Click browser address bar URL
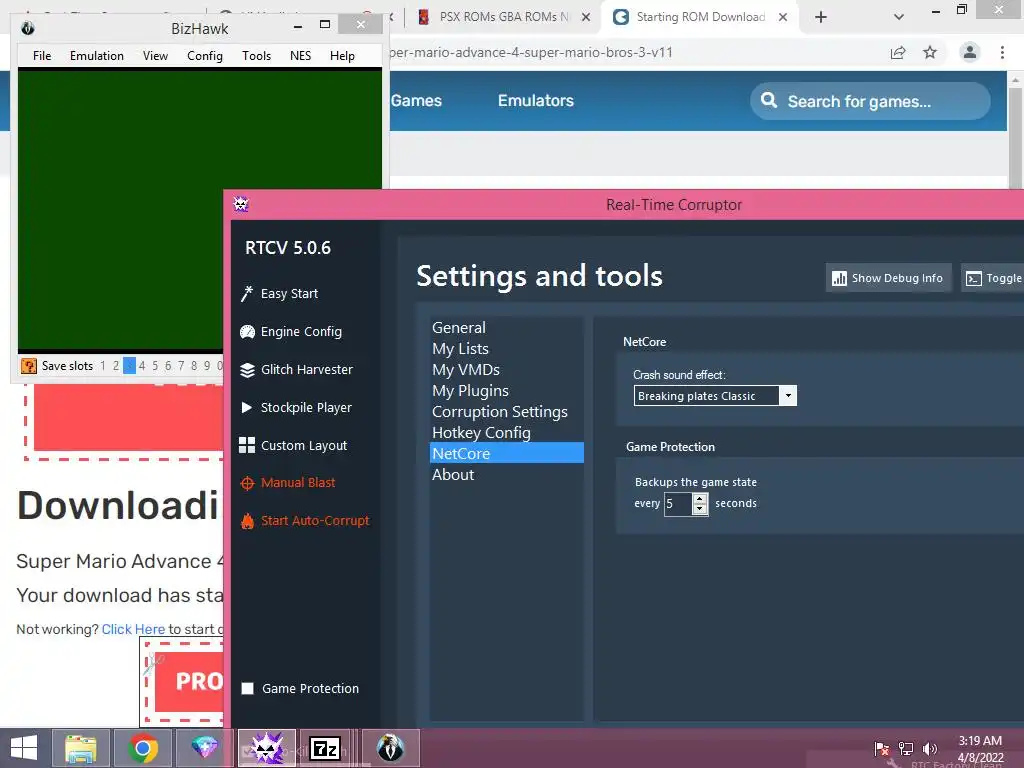Screen dimensions: 1024x768 530,52
